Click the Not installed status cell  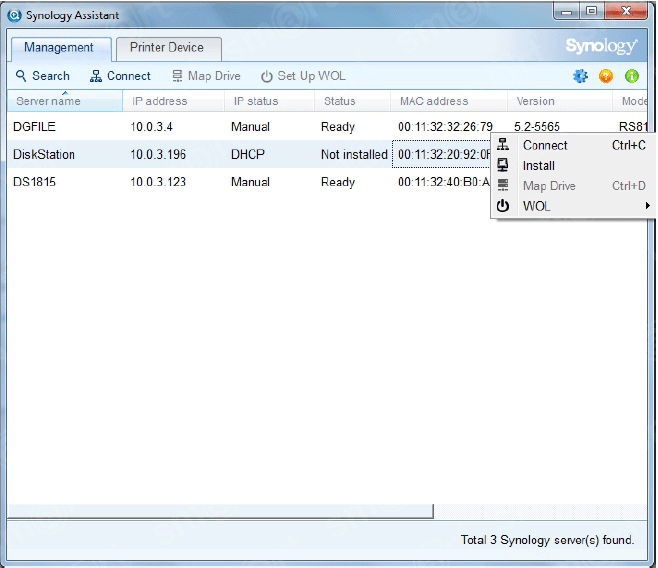pos(354,154)
